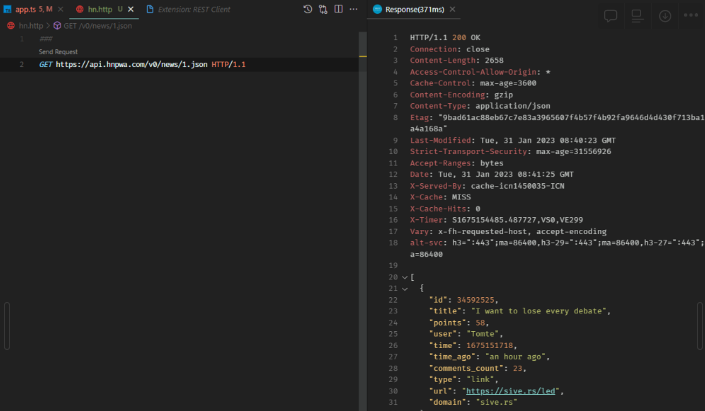This screenshot has width=705, height=411.
Task: Open the Extension: REST Client tab
Action: tap(194, 9)
